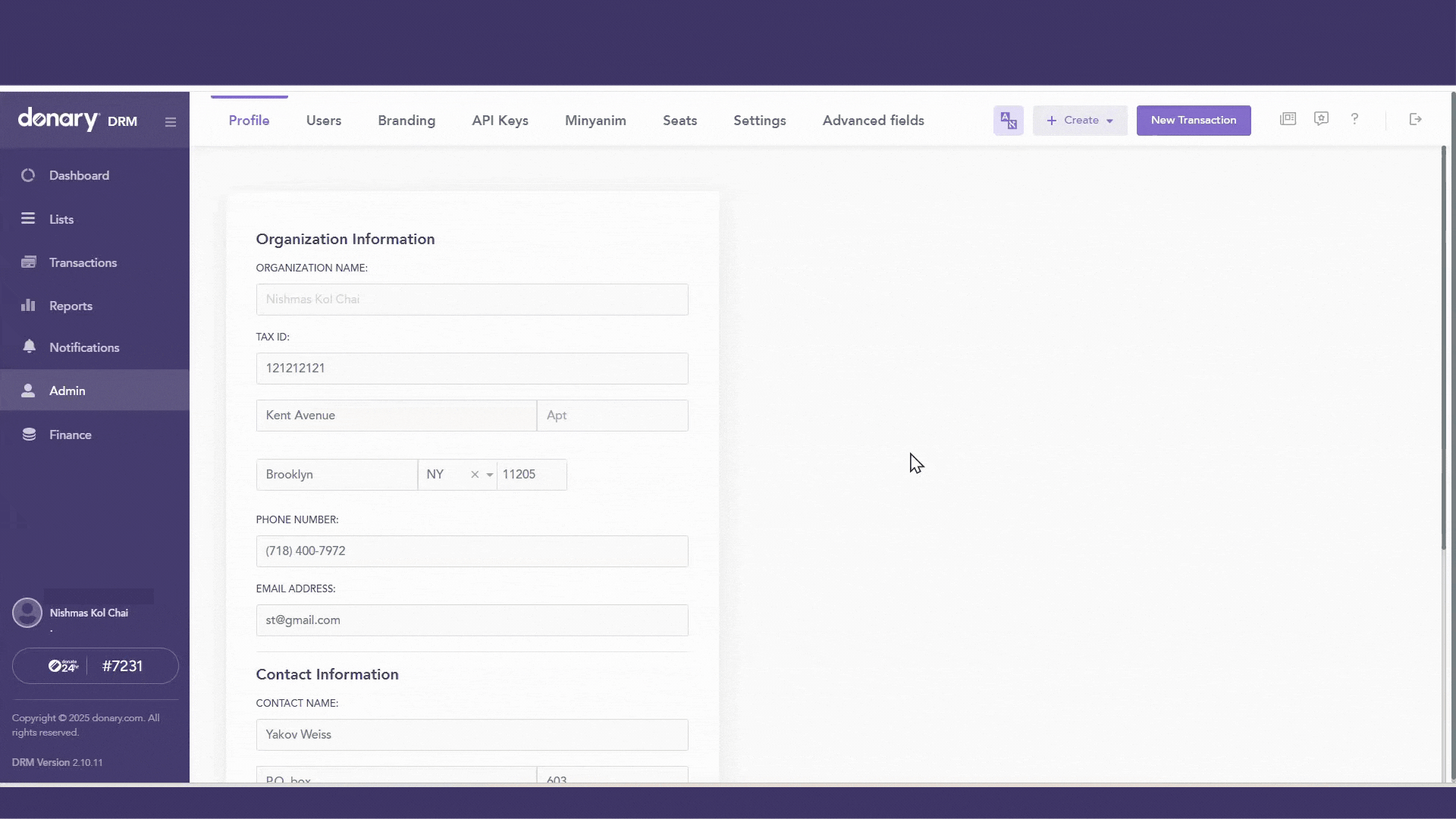Click the feedback star bubble icon
This screenshot has width=1456, height=819.
(1321, 119)
